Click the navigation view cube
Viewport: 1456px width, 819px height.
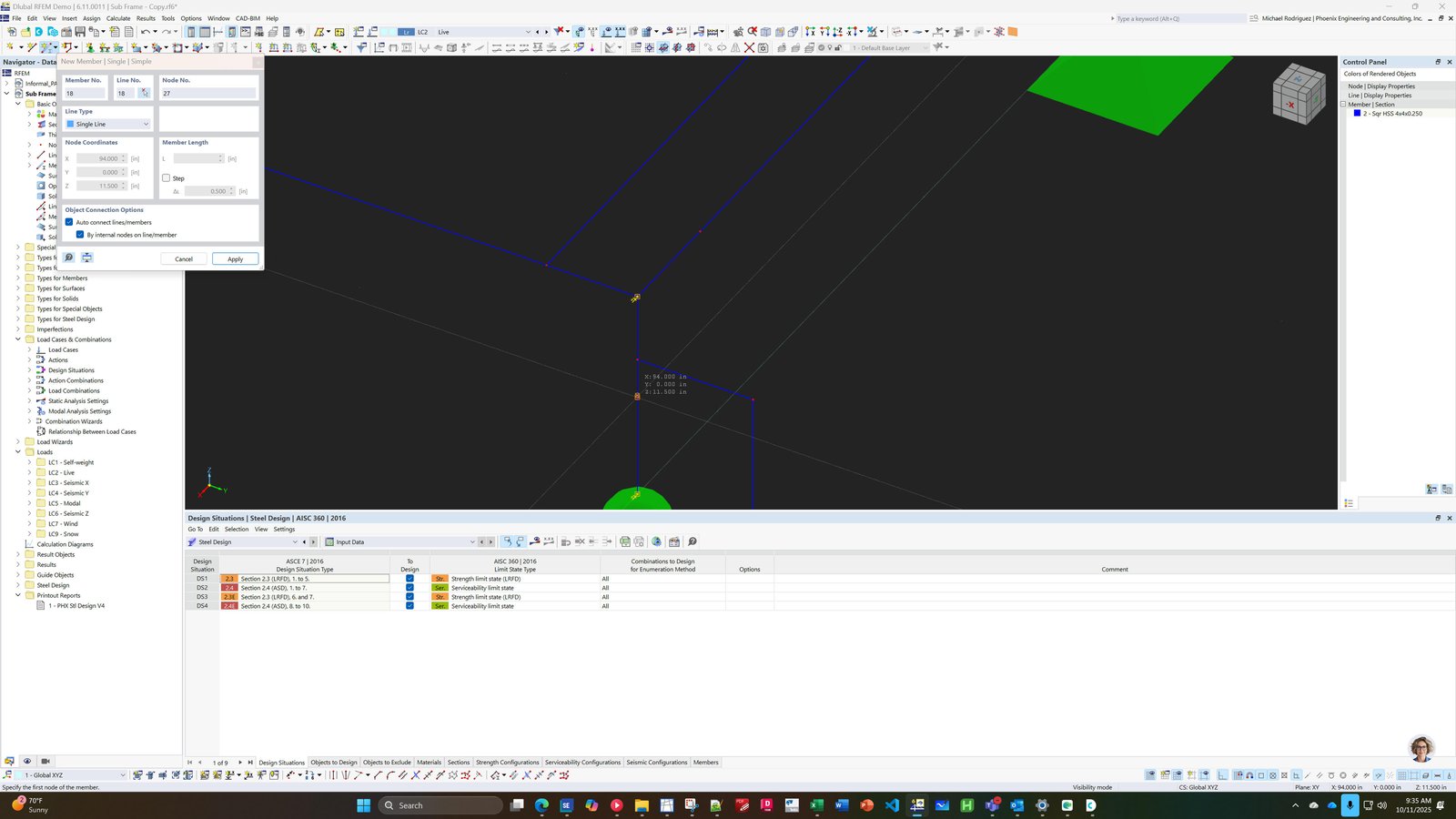click(x=1298, y=95)
